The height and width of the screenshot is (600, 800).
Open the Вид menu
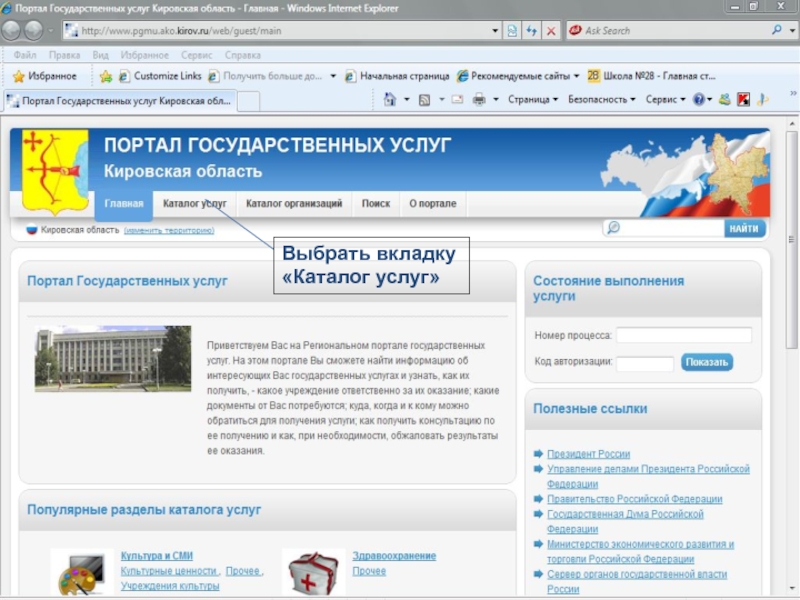(101, 55)
